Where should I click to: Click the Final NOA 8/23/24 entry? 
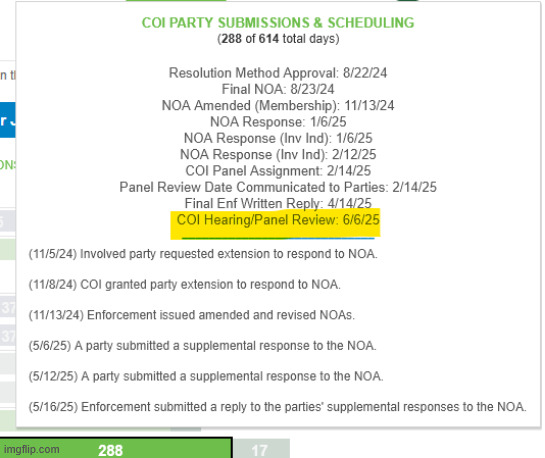pyautogui.click(x=278, y=89)
